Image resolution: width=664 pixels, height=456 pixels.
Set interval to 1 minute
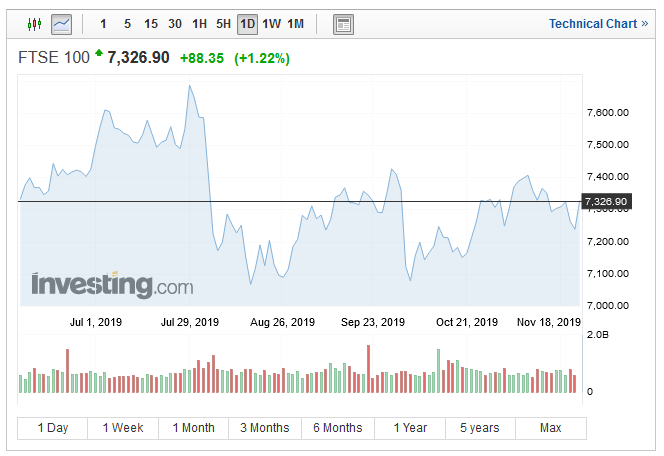[x=103, y=24]
